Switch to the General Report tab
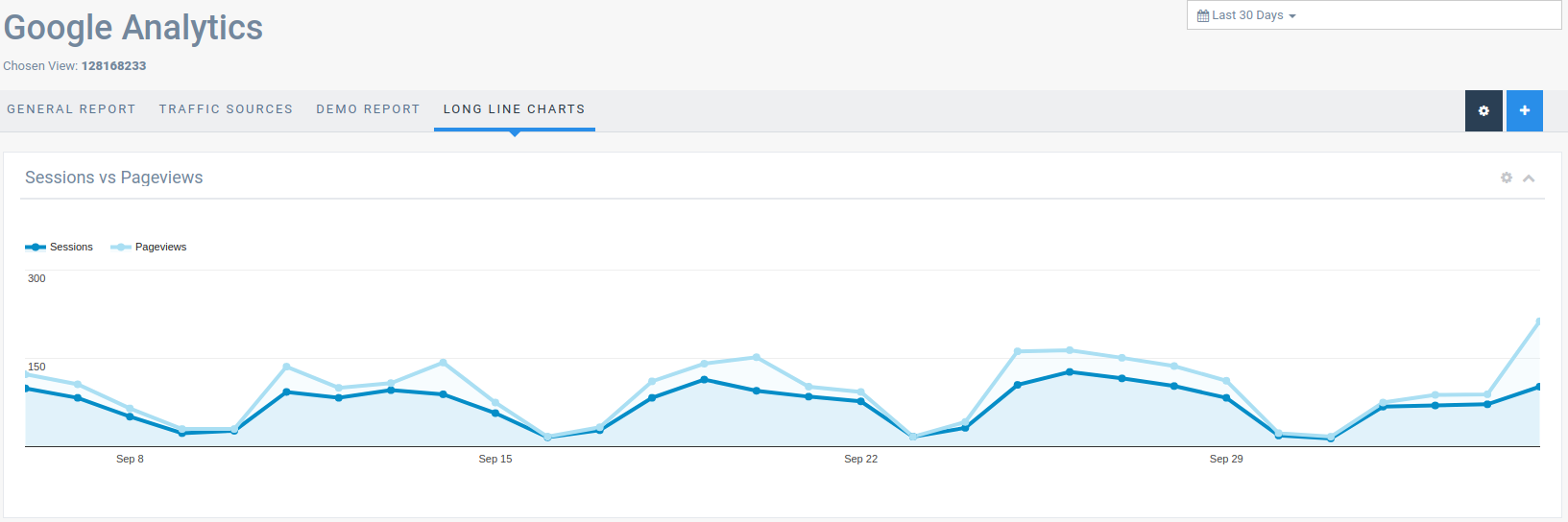Viewport: 1568px width, 522px height. 71,109
